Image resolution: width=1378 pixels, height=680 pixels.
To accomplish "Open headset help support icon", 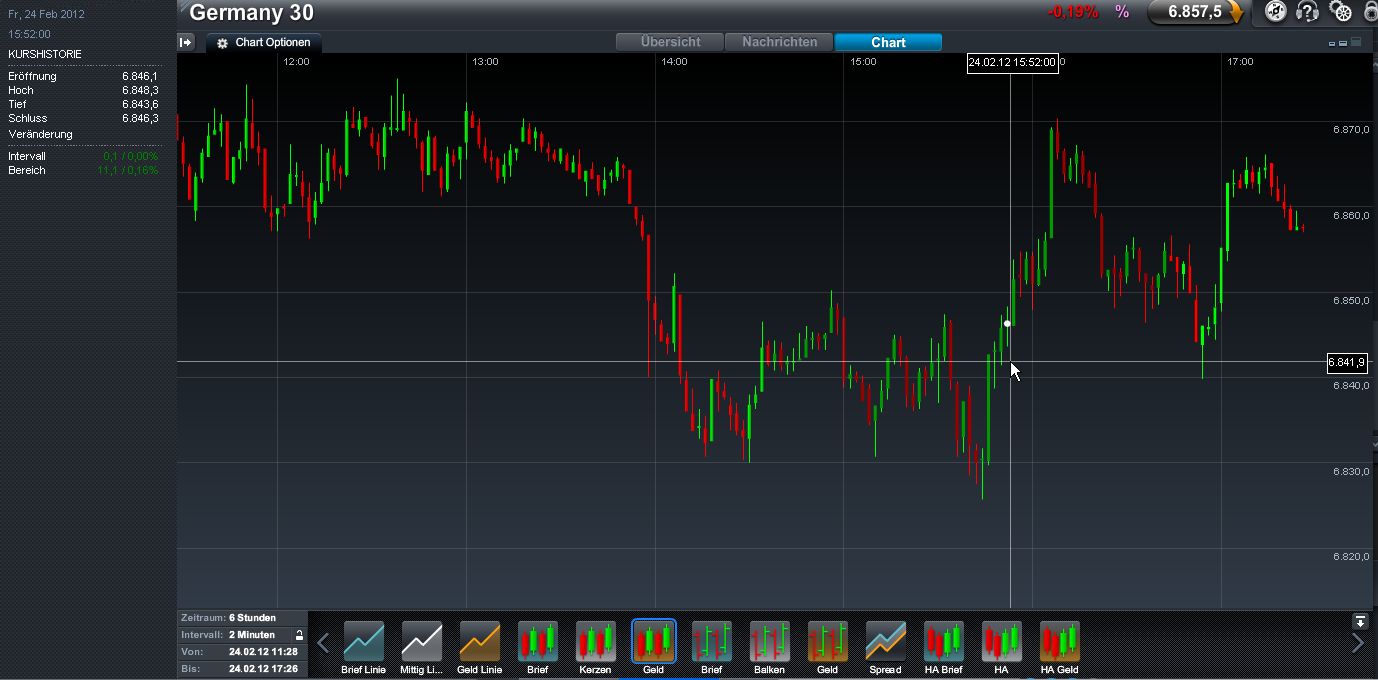I will coord(1307,12).
